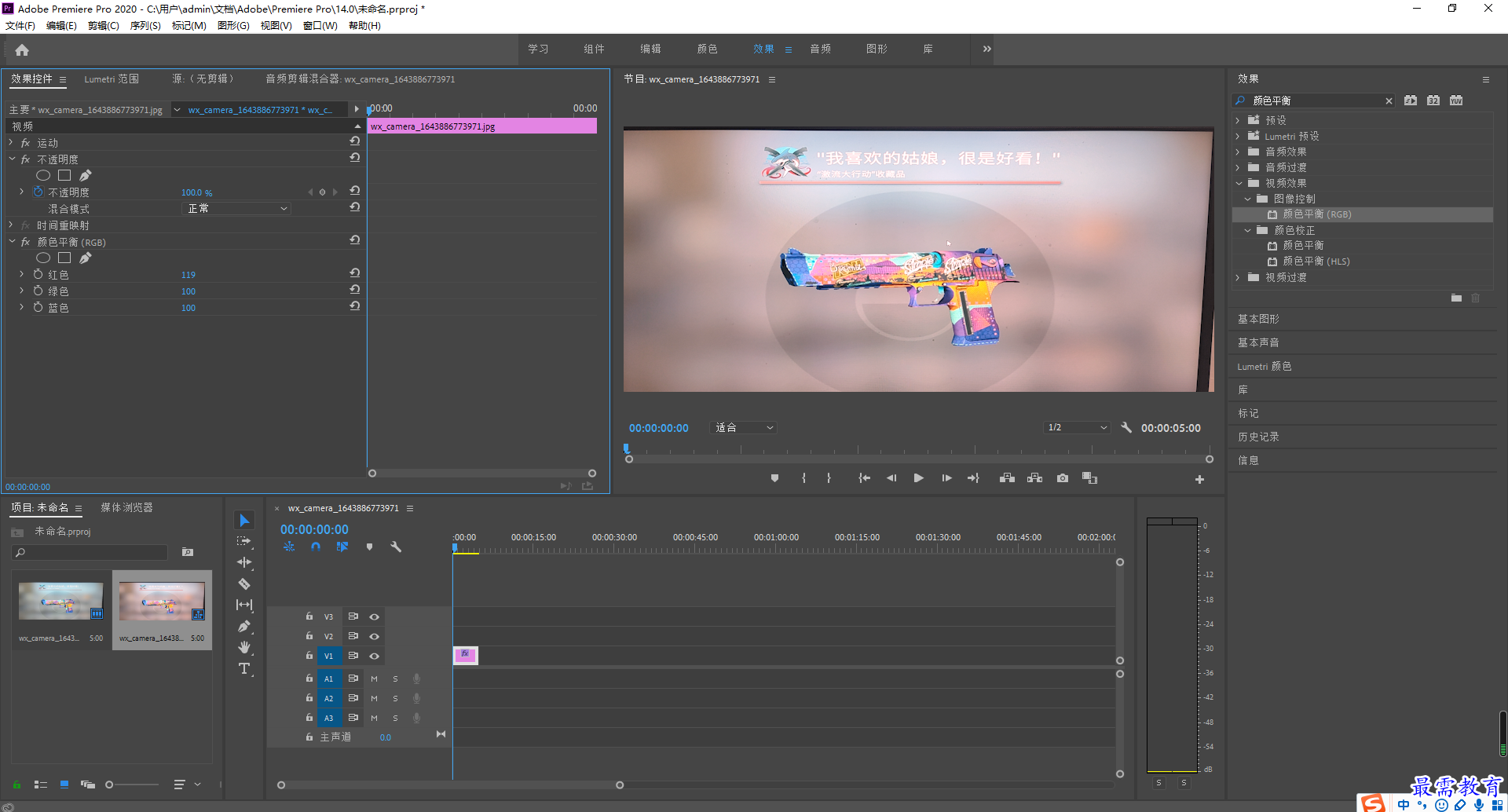Select the Pen tool in tools panel
Viewport: 1508px width, 812px height.
244,626
